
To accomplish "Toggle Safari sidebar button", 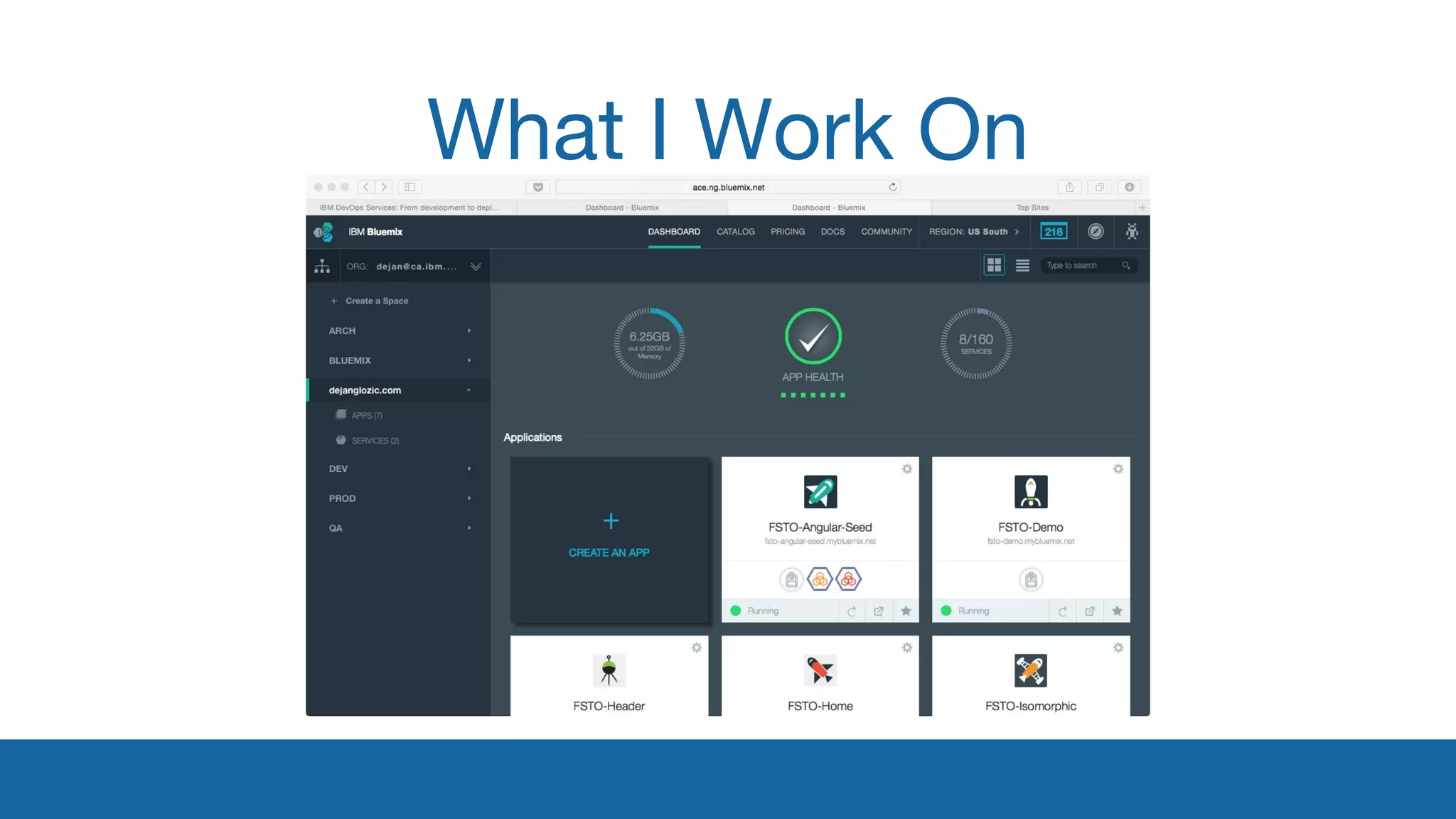I will coord(409,187).
